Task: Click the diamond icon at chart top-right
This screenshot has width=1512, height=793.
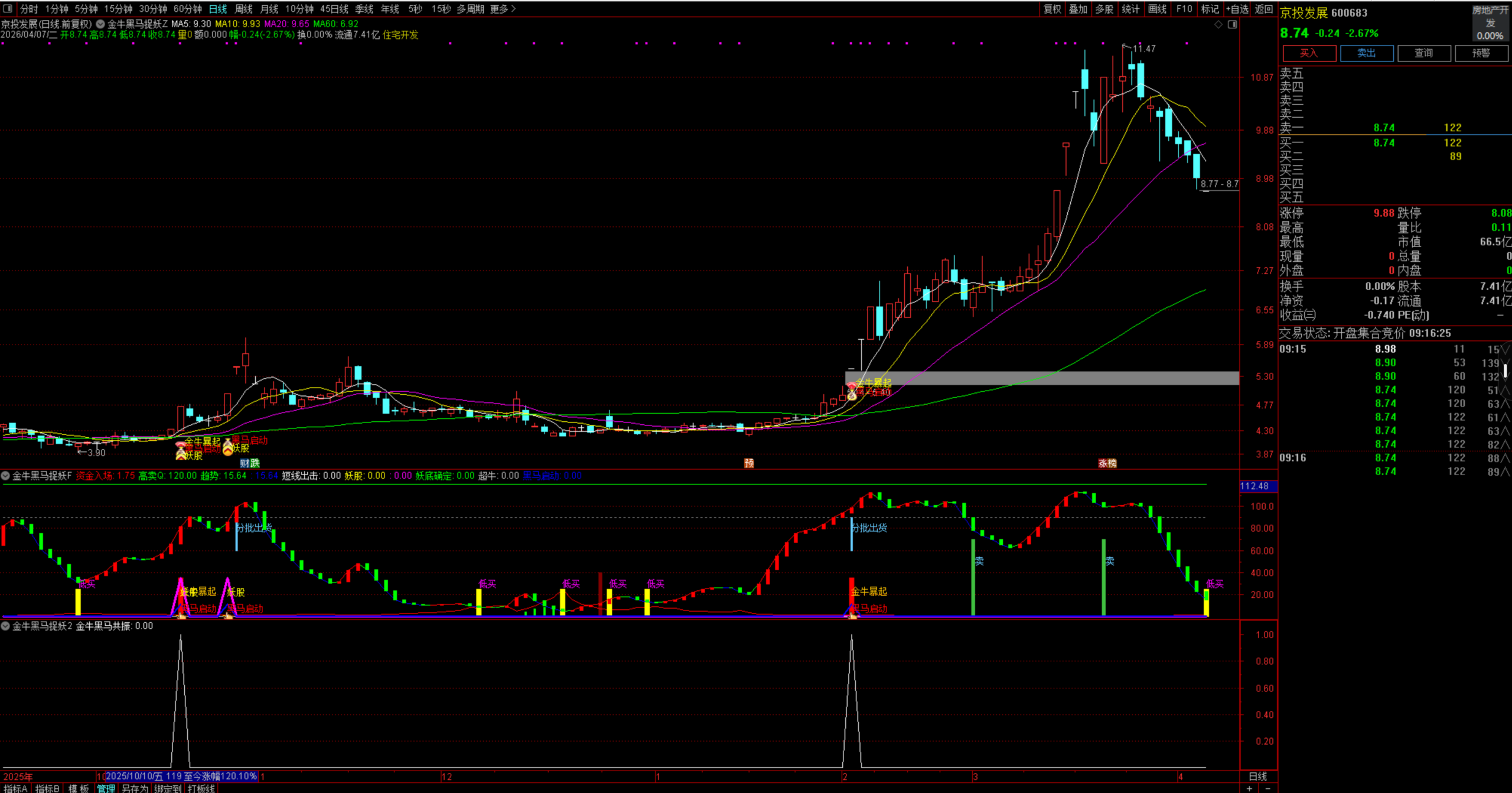Action: pos(1218,24)
